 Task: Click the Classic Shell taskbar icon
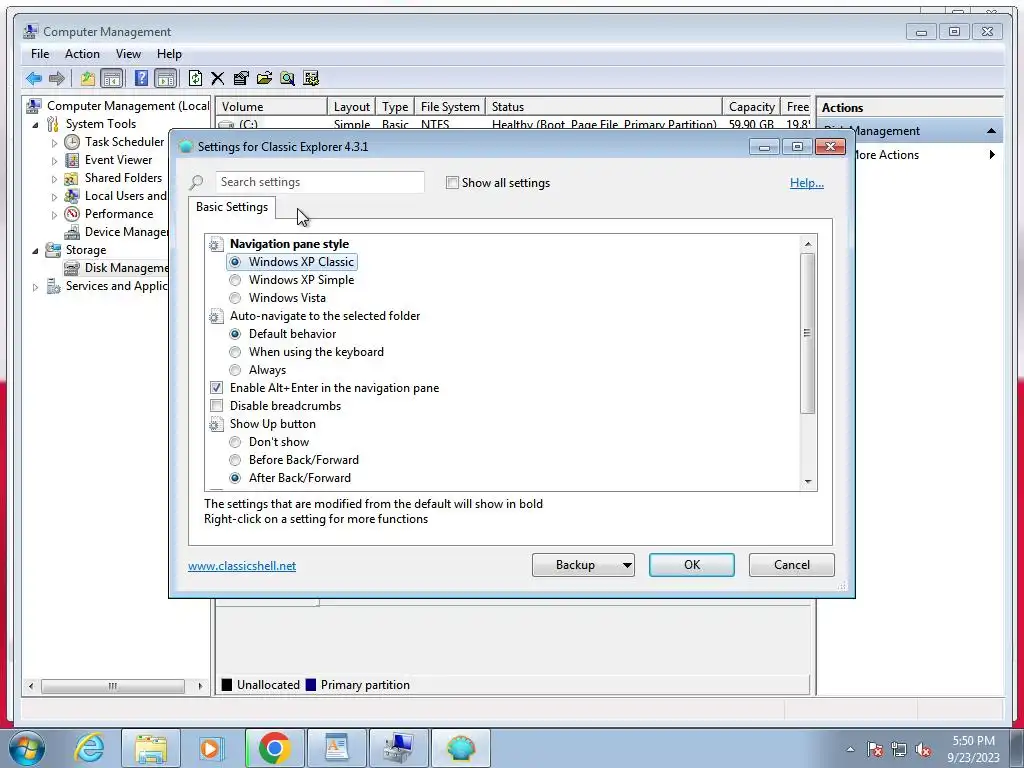pos(461,748)
